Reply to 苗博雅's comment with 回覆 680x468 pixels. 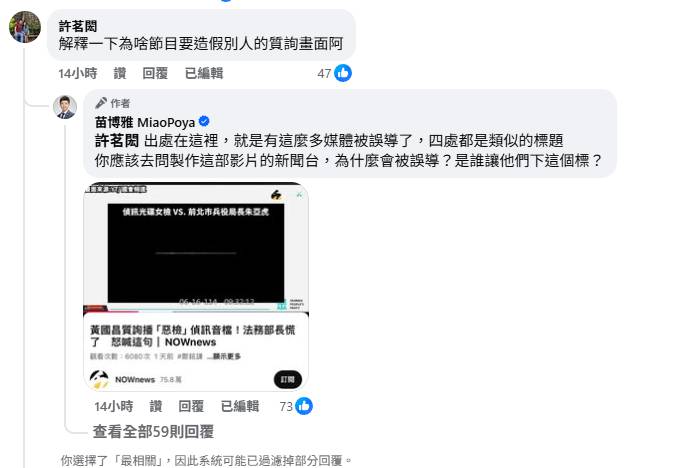(191, 406)
